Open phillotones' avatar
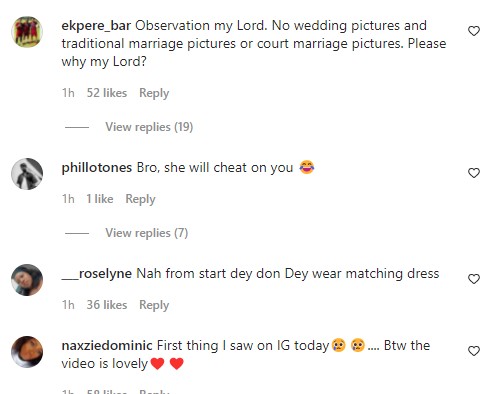Image resolution: width=490 pixels, height=394 pixels. click(x=27, y=174)
